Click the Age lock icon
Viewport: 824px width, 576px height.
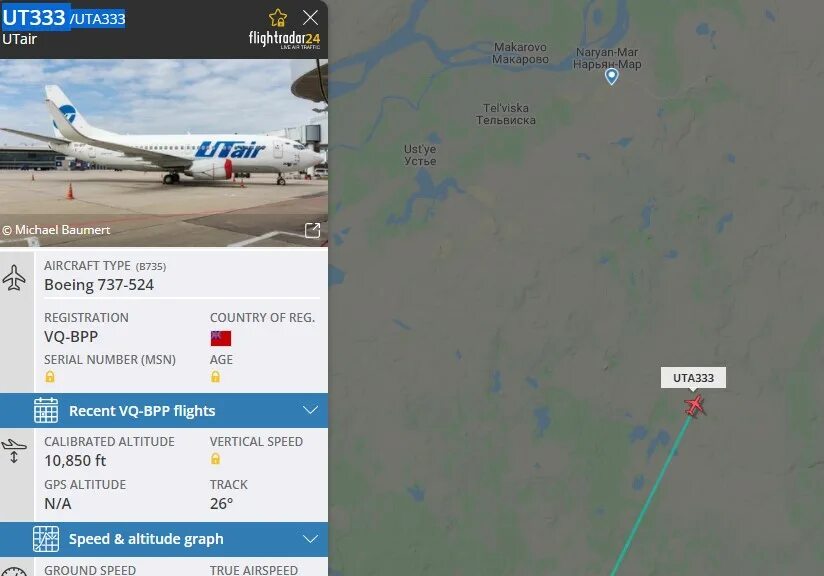pyautogui.click(x=215, y=376)
